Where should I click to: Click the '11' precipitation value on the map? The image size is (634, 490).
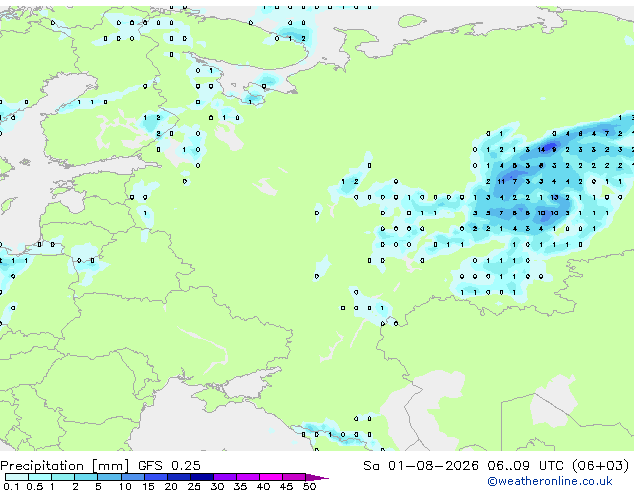tap(501, 182)
